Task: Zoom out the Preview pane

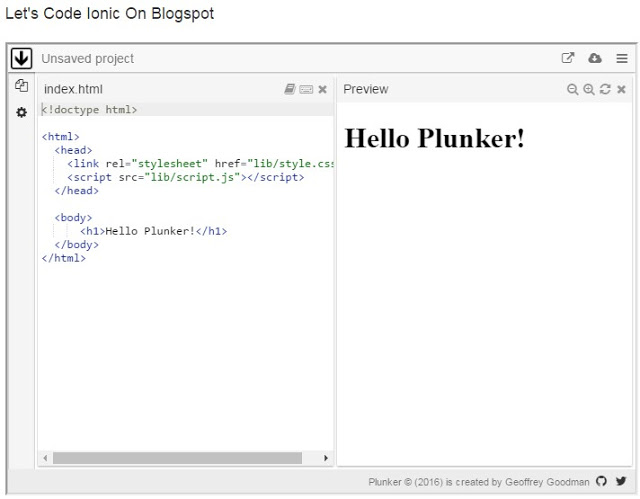Action: click(x=572, y=89)
